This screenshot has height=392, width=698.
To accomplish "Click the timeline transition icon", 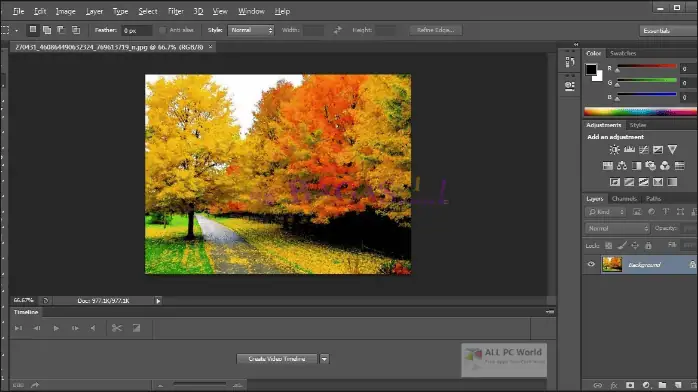I will (x=136, y=328).
